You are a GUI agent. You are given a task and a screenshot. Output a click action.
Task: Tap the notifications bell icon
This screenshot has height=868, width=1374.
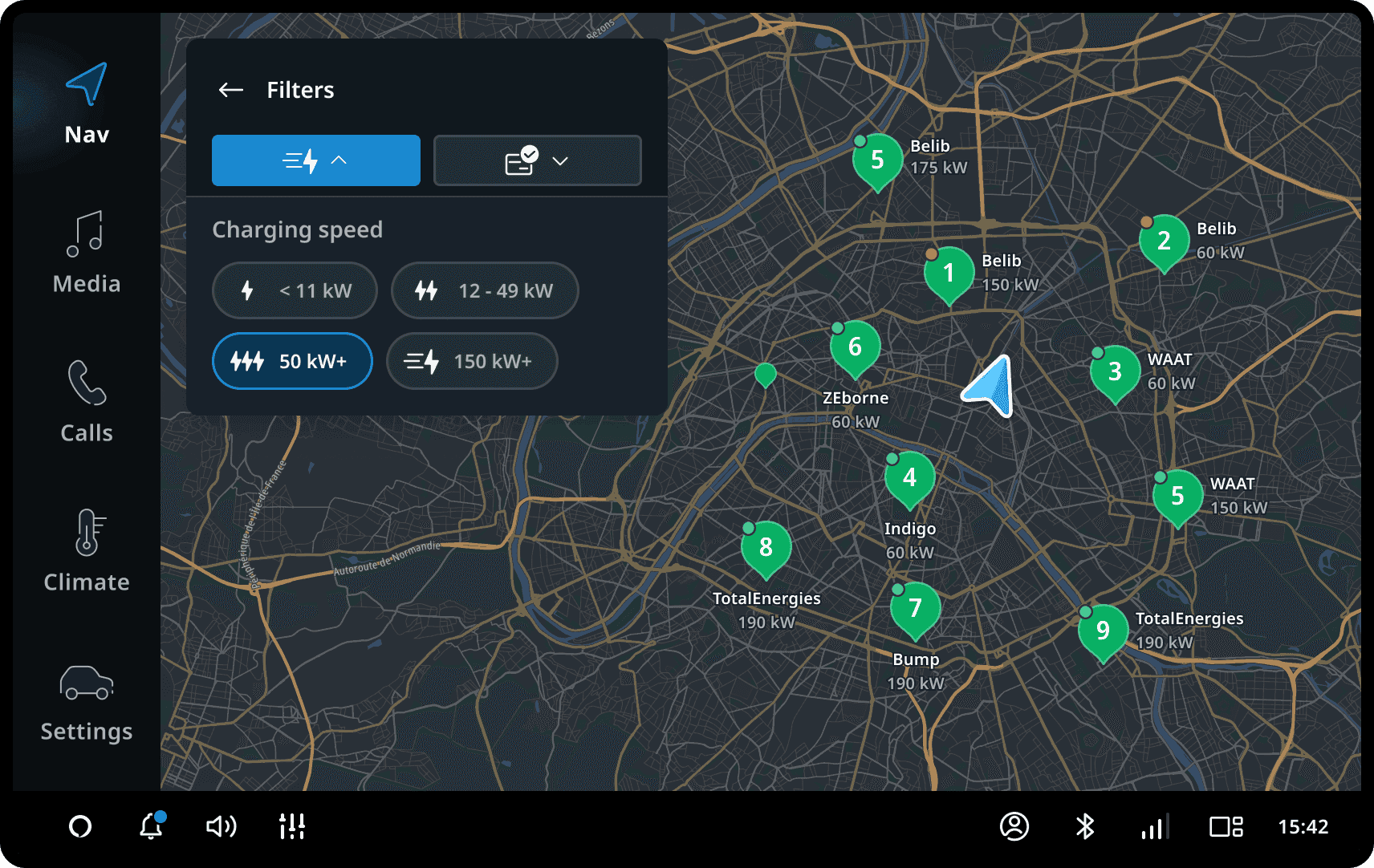click(151, 826)
